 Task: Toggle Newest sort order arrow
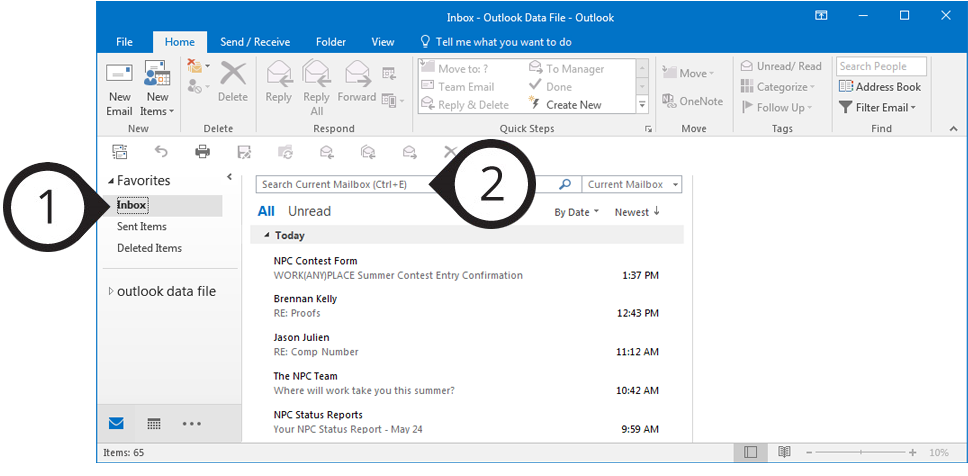[x=638, y=212]
